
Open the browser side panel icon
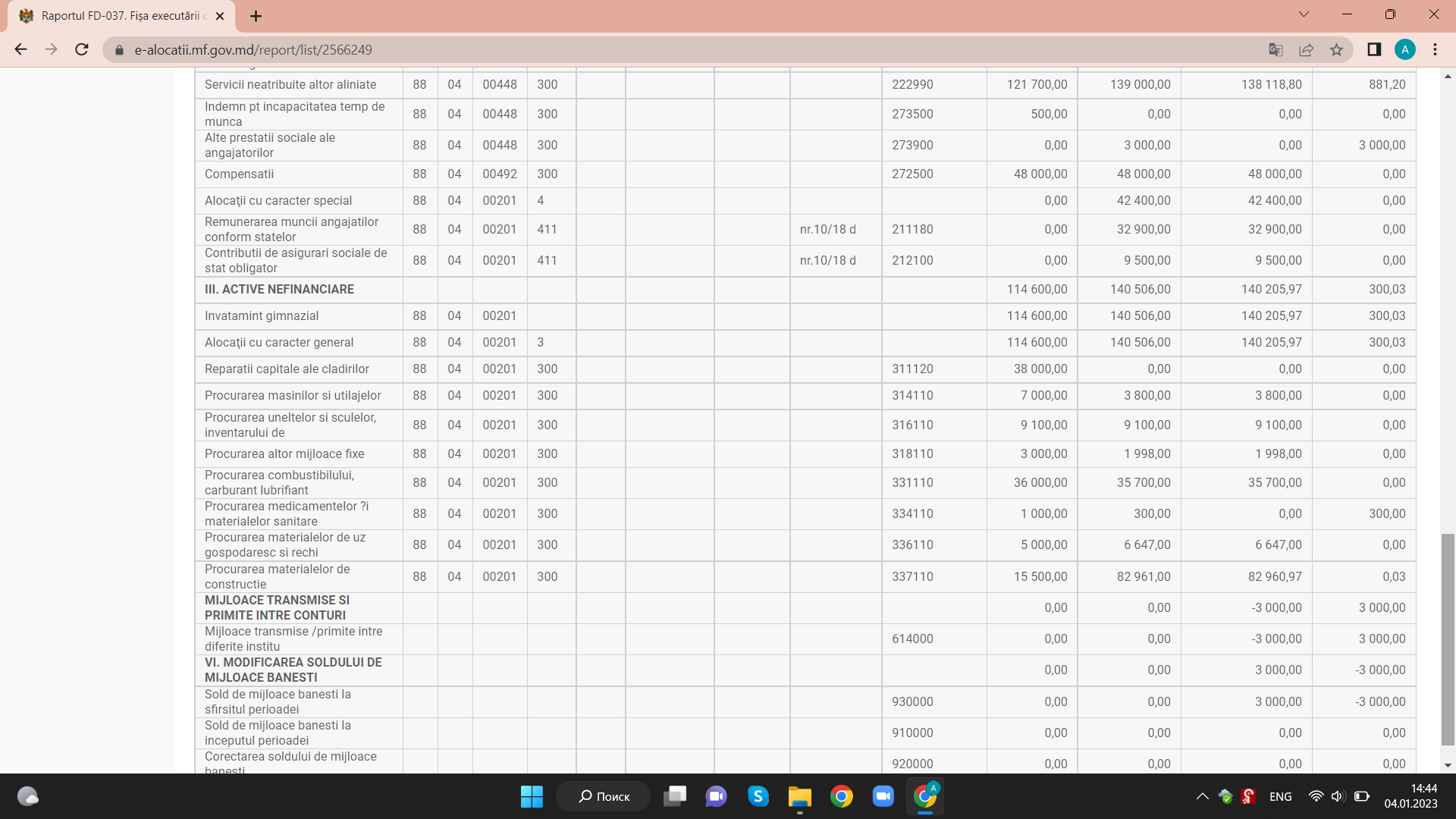pyautogui.click(x=1374, y=50)
